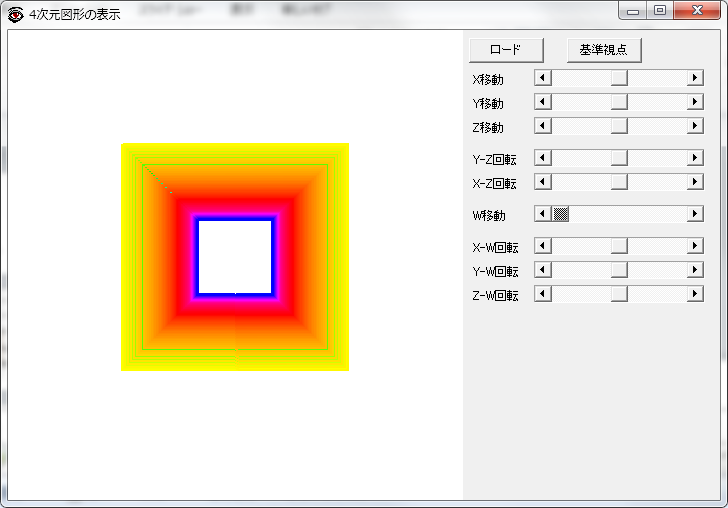Click the left arrow of X移動 scrollbar

543,78
